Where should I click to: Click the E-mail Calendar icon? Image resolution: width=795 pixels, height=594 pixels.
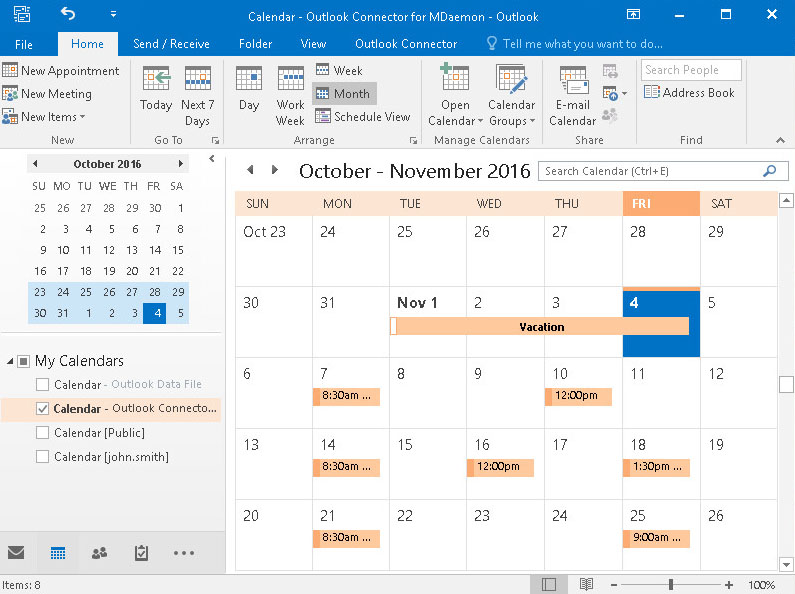(x=573, y=80)
